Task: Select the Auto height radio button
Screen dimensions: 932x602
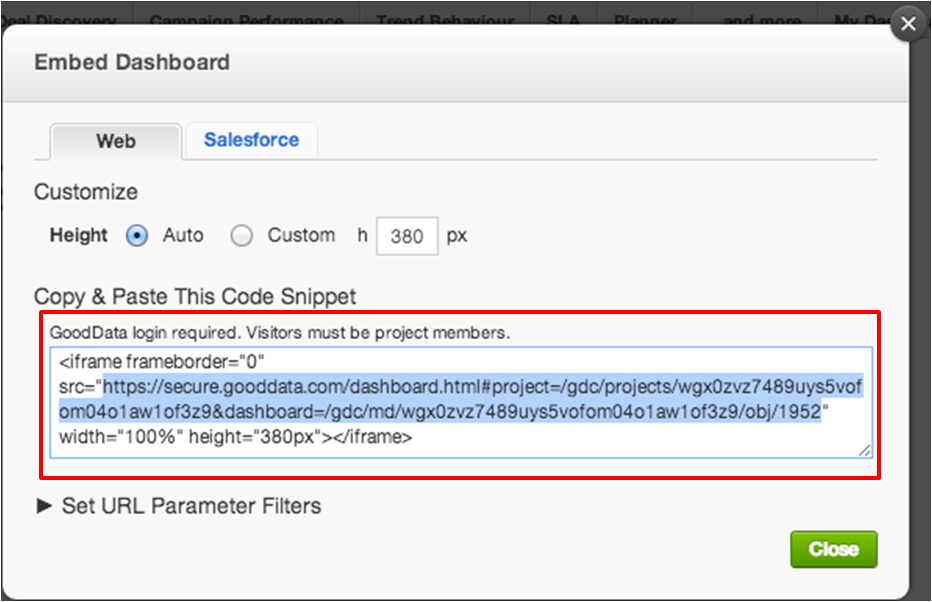Action: point(137,236)
